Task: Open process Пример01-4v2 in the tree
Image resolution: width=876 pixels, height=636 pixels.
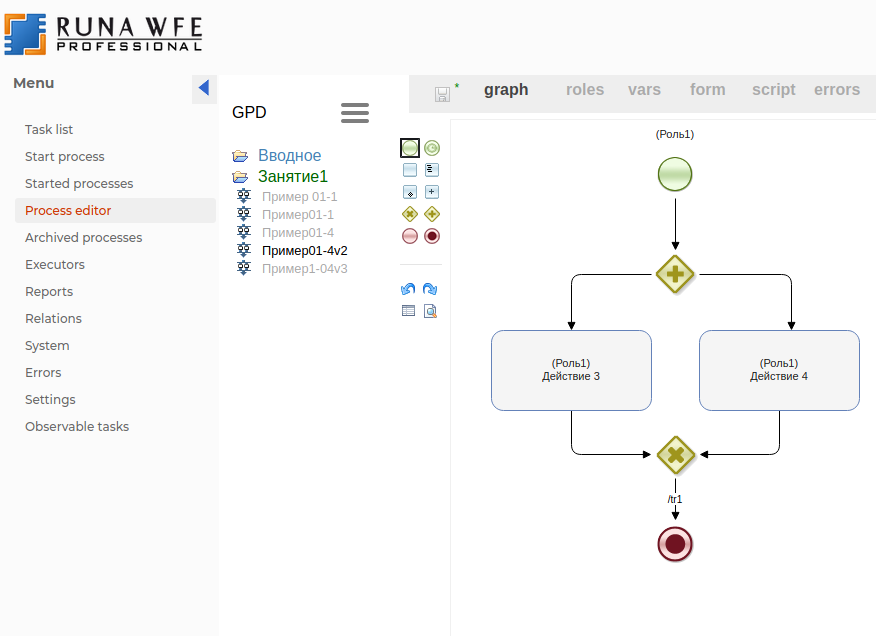Action: pyautogui.click(x=304, y=251)
